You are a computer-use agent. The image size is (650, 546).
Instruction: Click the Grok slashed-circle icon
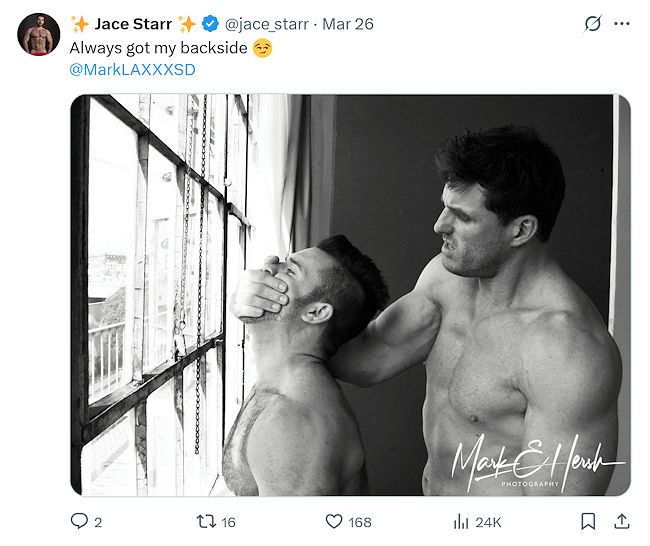592,24
